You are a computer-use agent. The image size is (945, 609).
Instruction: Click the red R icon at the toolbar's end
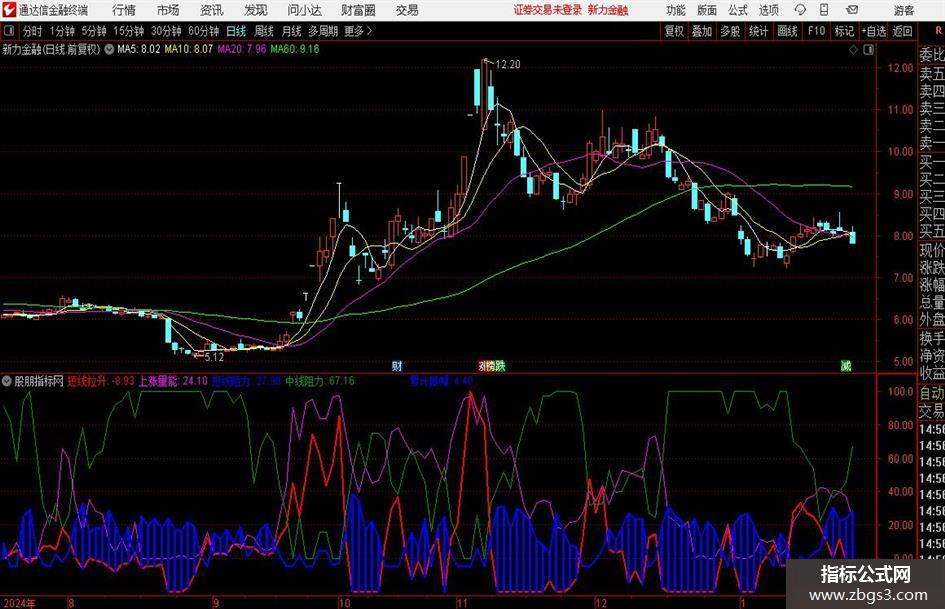[938, 31]
